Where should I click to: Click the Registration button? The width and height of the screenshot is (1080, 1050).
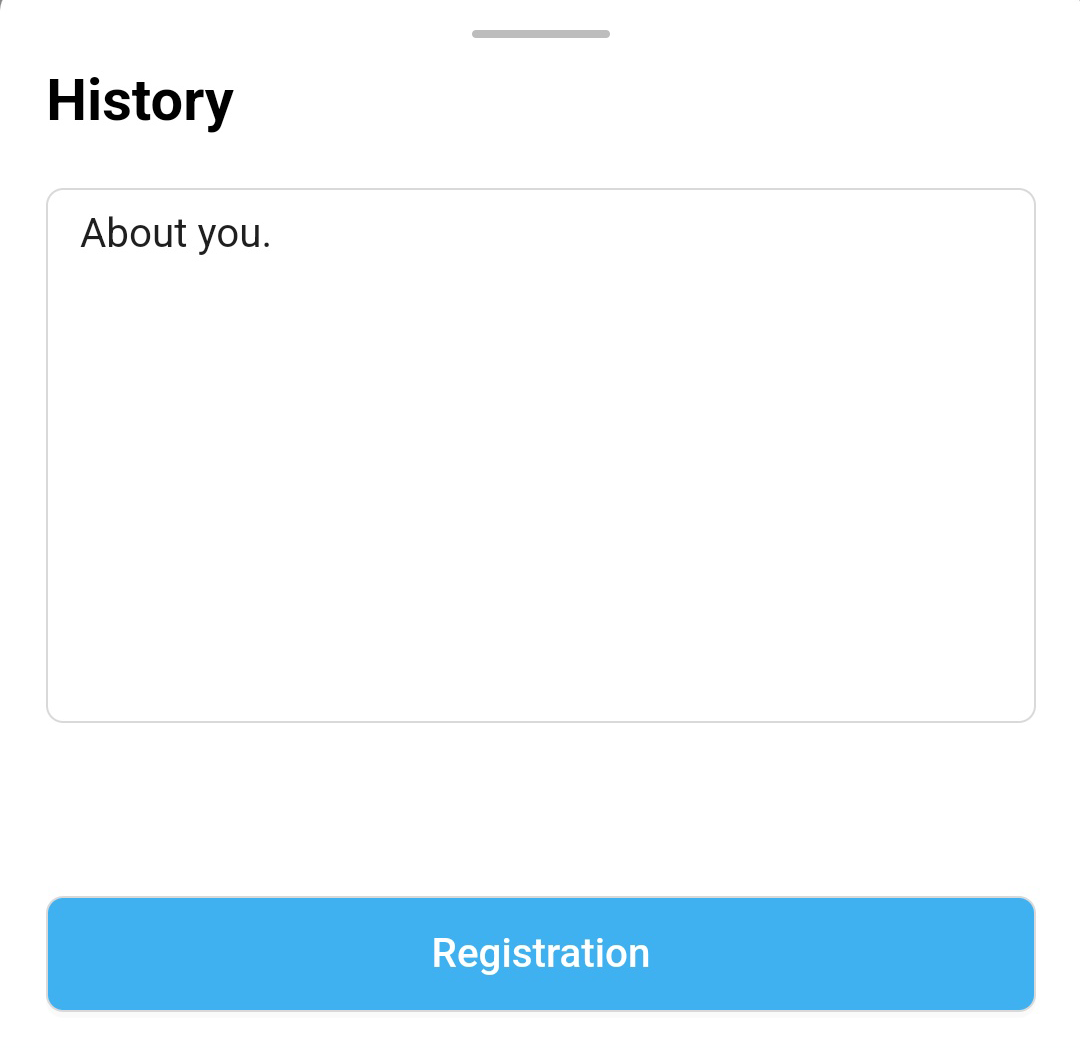point(540,953)
